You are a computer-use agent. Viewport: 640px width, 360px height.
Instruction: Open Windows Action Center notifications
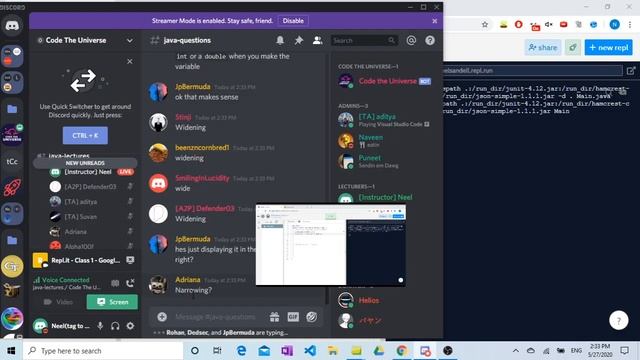click(624, 351)
